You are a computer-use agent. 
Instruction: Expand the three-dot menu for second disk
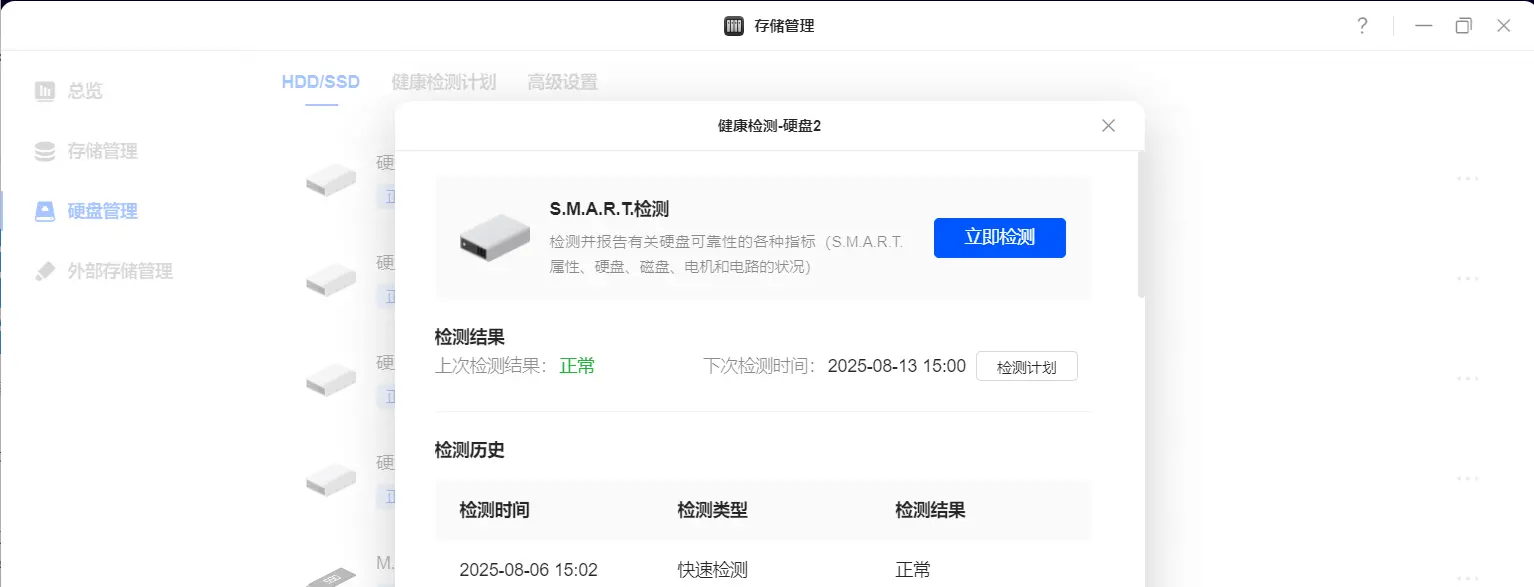click(x=1467, y=279)
